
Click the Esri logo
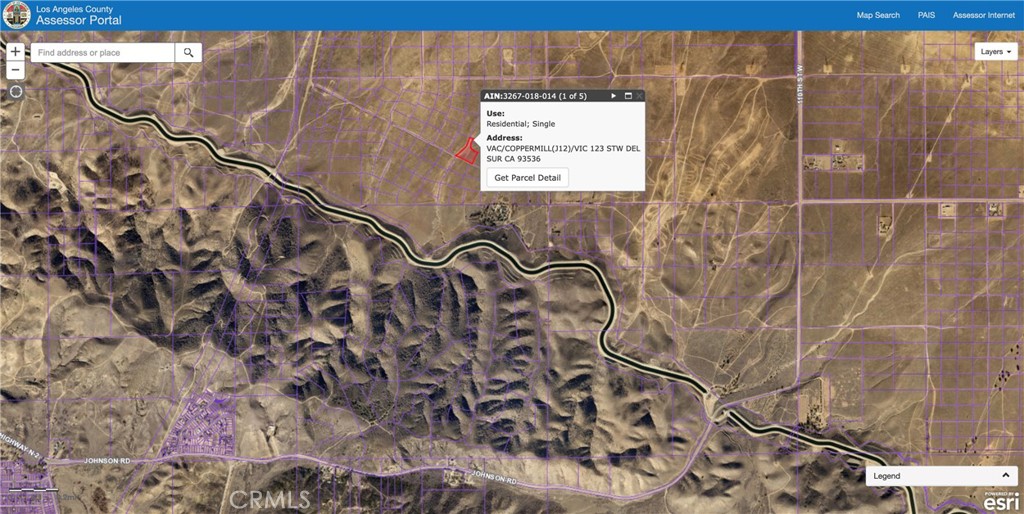1000,502
